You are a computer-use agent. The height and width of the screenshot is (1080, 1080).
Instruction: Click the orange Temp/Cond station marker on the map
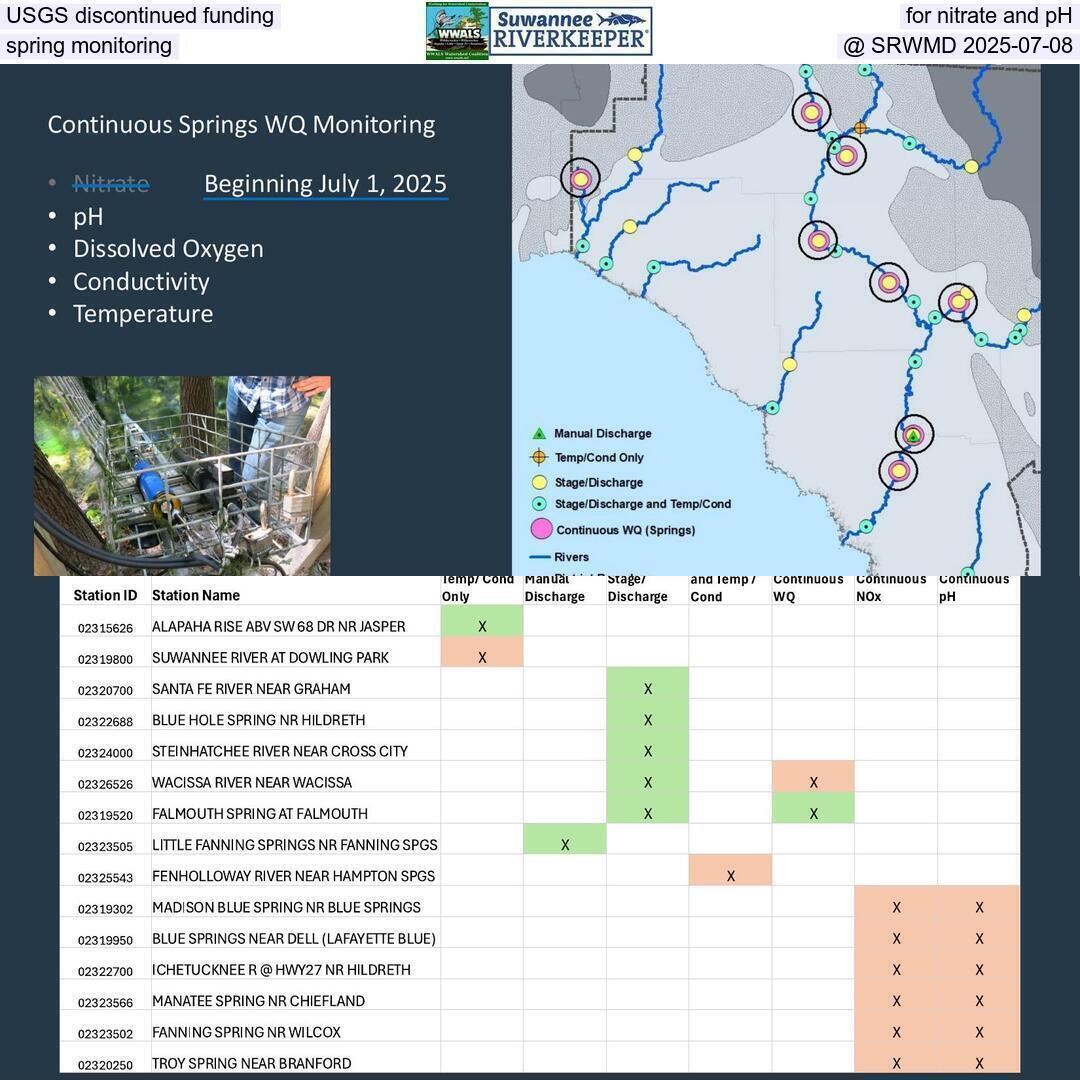860,128
